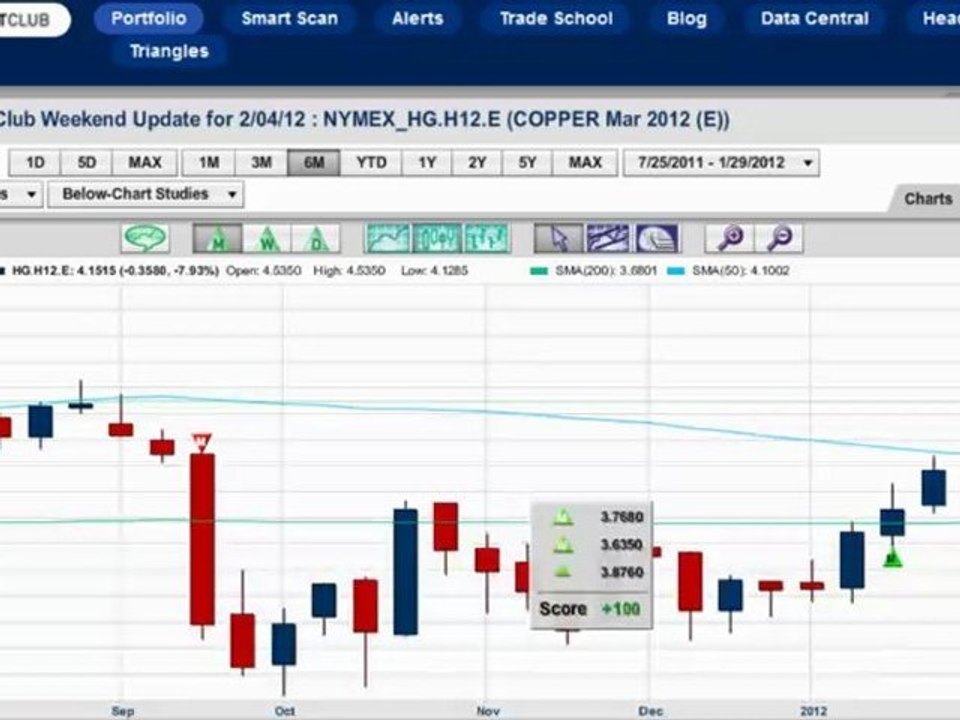Click the SMA(50) blue legend swatch
Viewport: 960px width, 720px height.
point(676,271)
